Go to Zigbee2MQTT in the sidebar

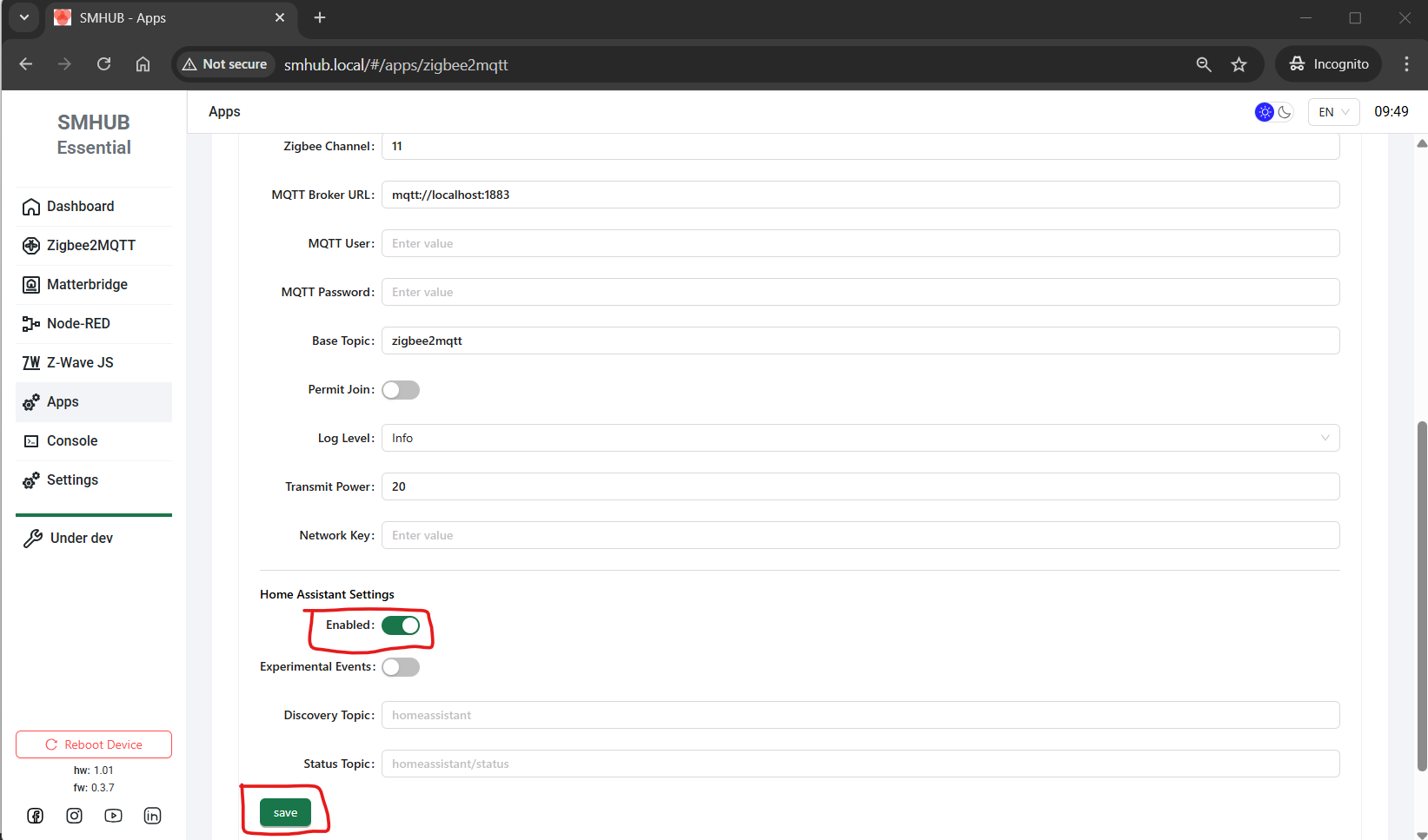pos(91,246)
